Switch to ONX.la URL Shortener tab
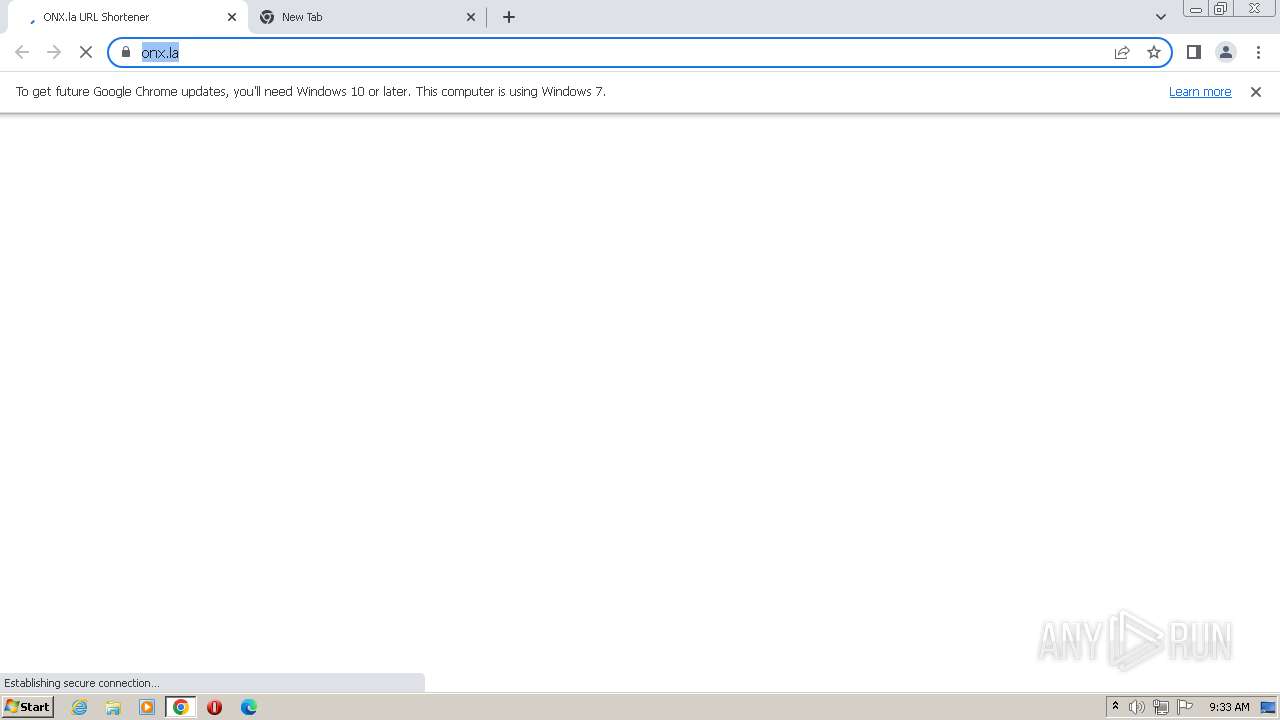Screen dimensions: 1280x720 (127, 17)
